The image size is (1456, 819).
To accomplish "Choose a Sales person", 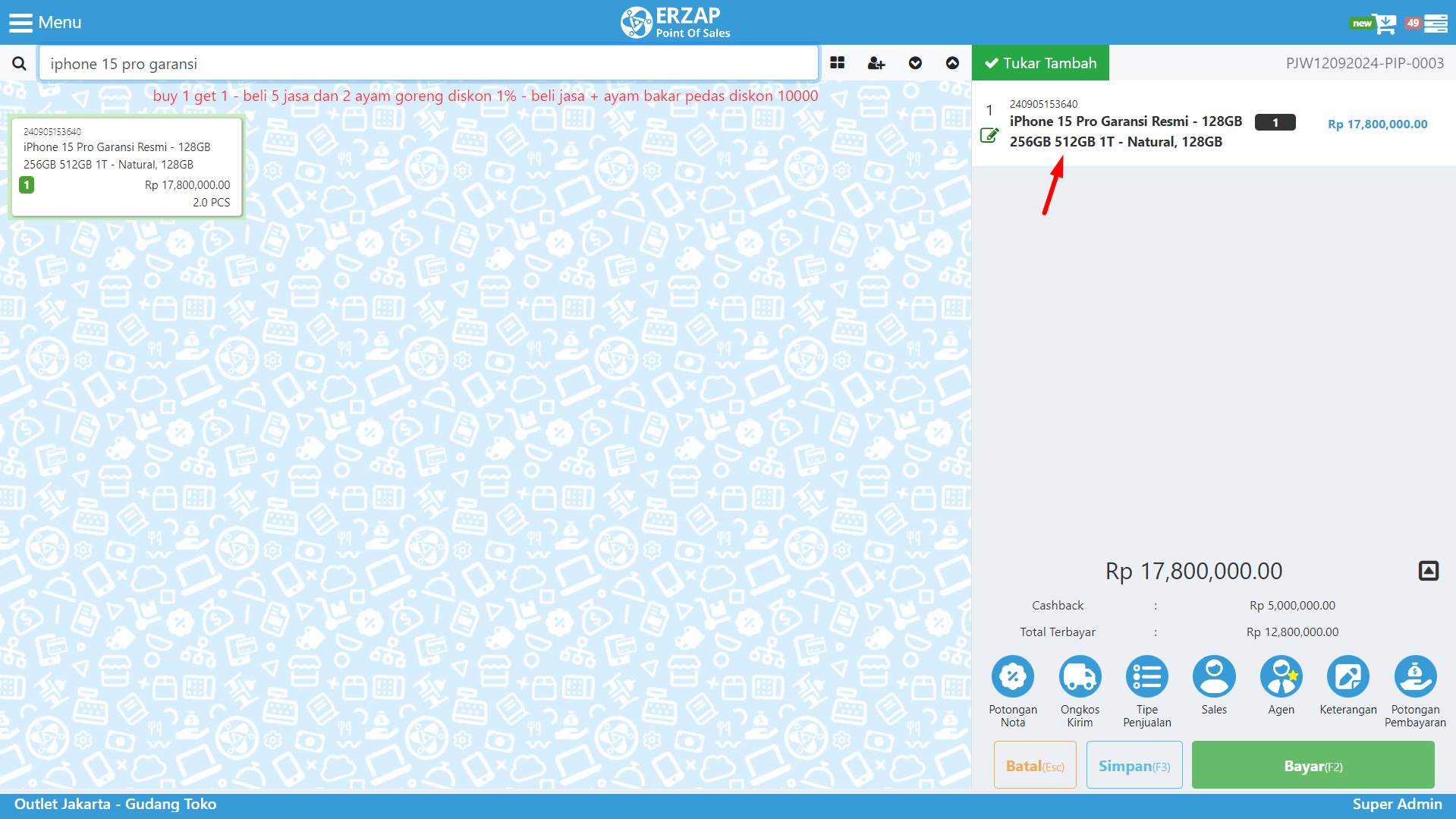I will (x=1214, y=685).
